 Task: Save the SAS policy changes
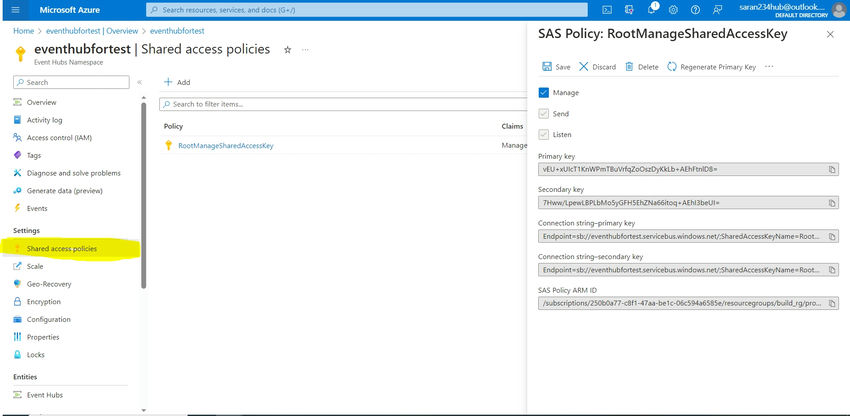(556, 67)
